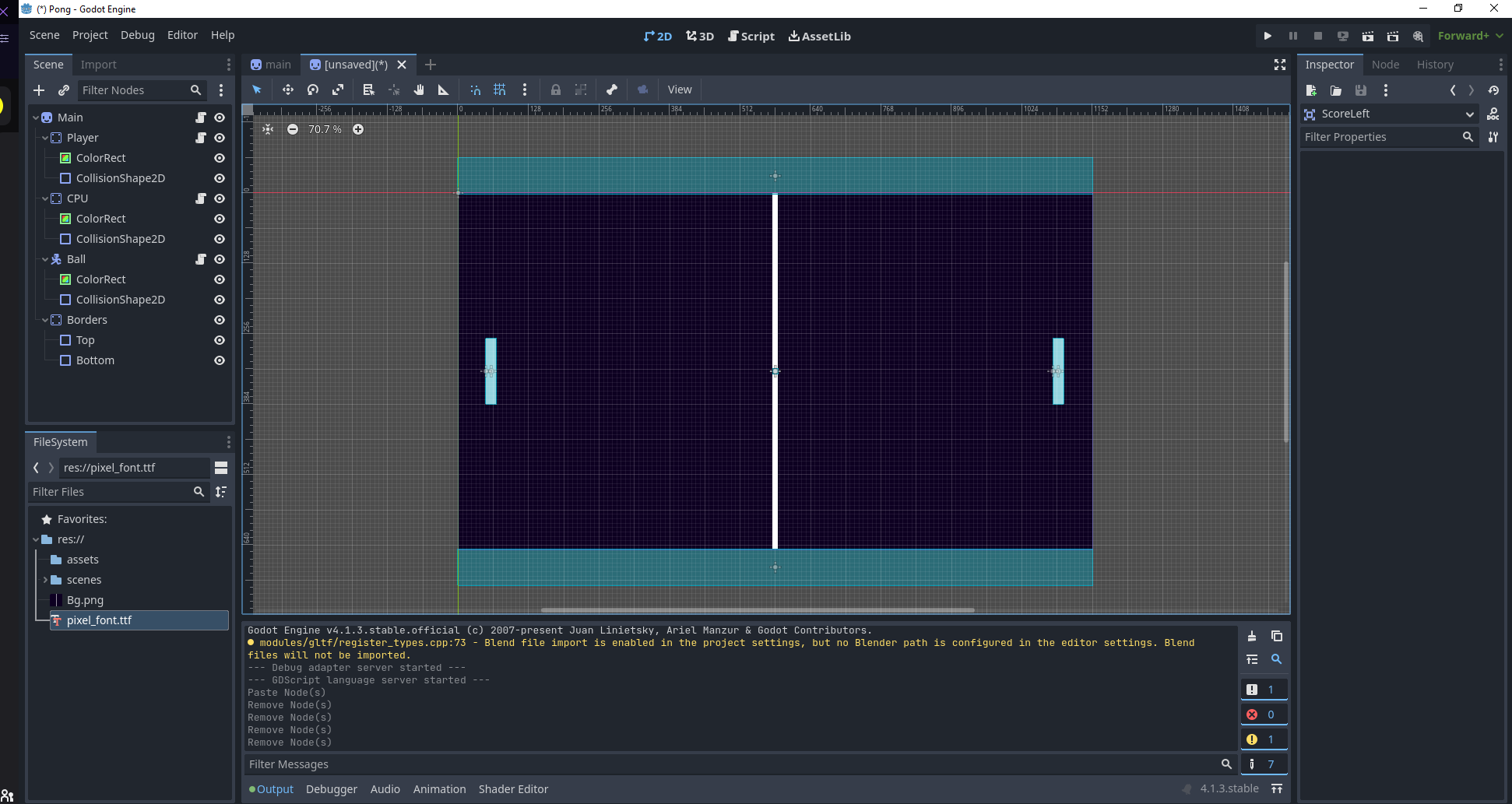Open the View menu in viewport toolbar
Viewport: 1512px width, 804px height.
pyautogui.click(x=680, y=90)
